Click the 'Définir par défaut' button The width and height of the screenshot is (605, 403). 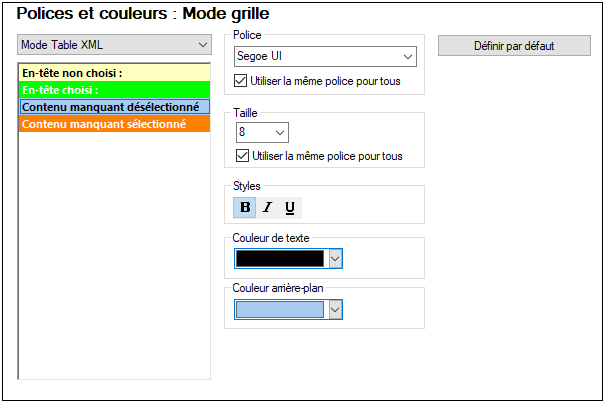tap(514, 46)
